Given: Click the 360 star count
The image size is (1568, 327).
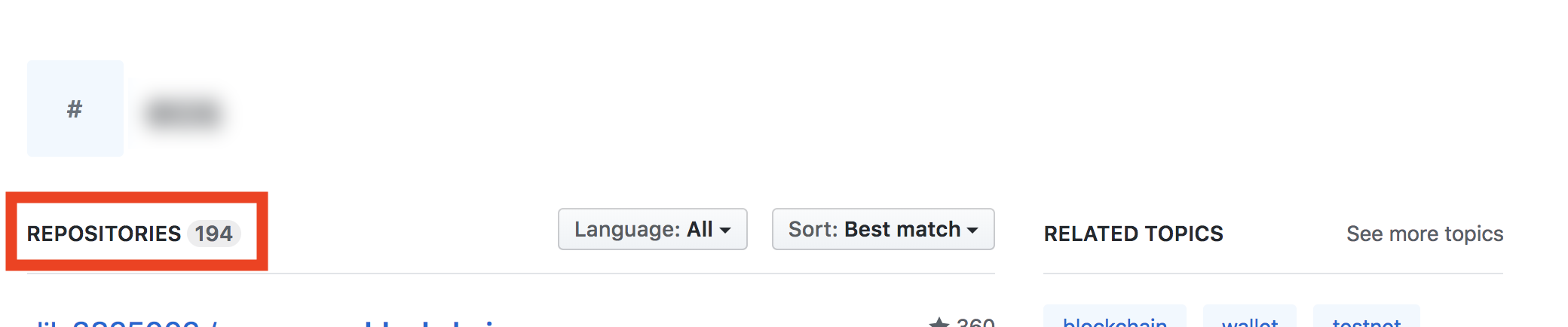Looking at the screenshot, I should coord(975,323).
